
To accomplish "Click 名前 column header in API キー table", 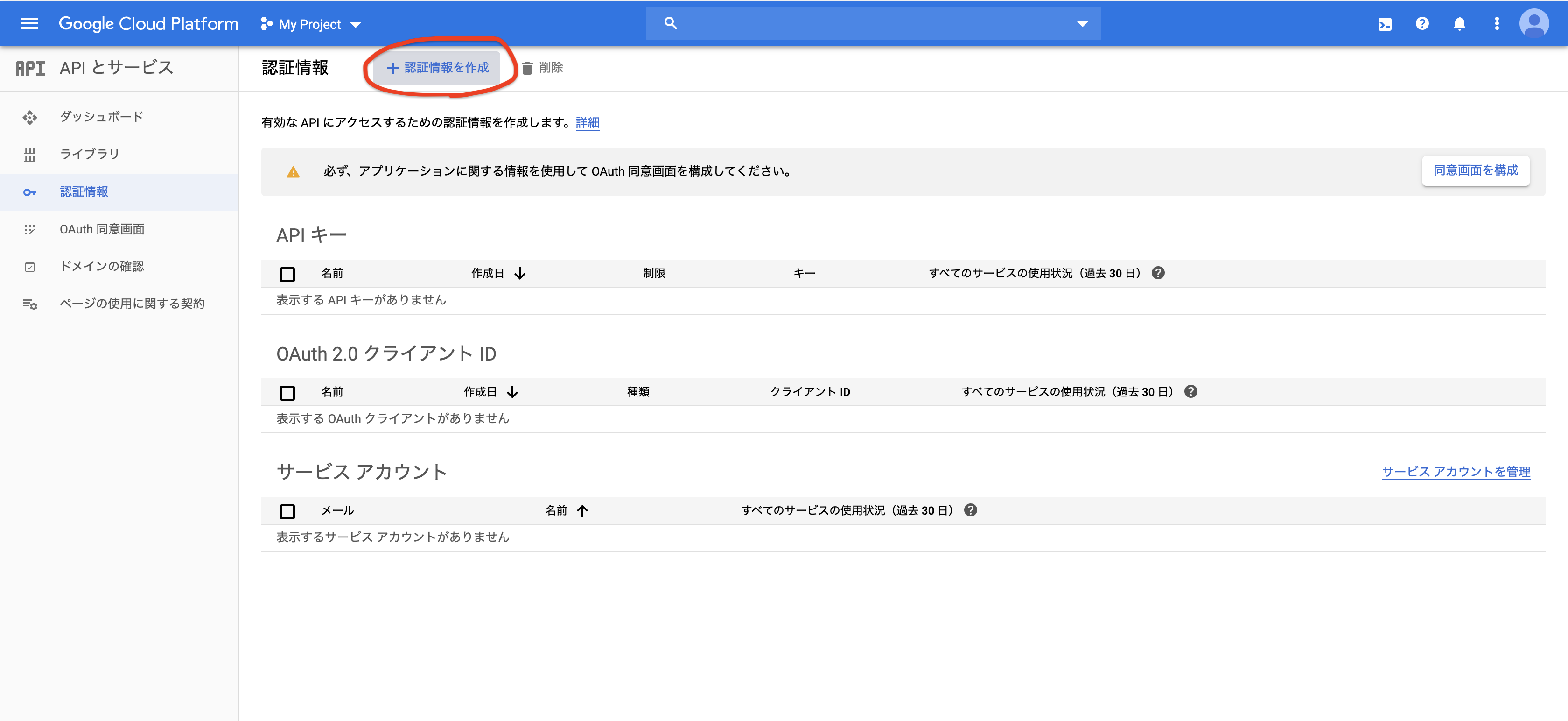I will (332, 274).
